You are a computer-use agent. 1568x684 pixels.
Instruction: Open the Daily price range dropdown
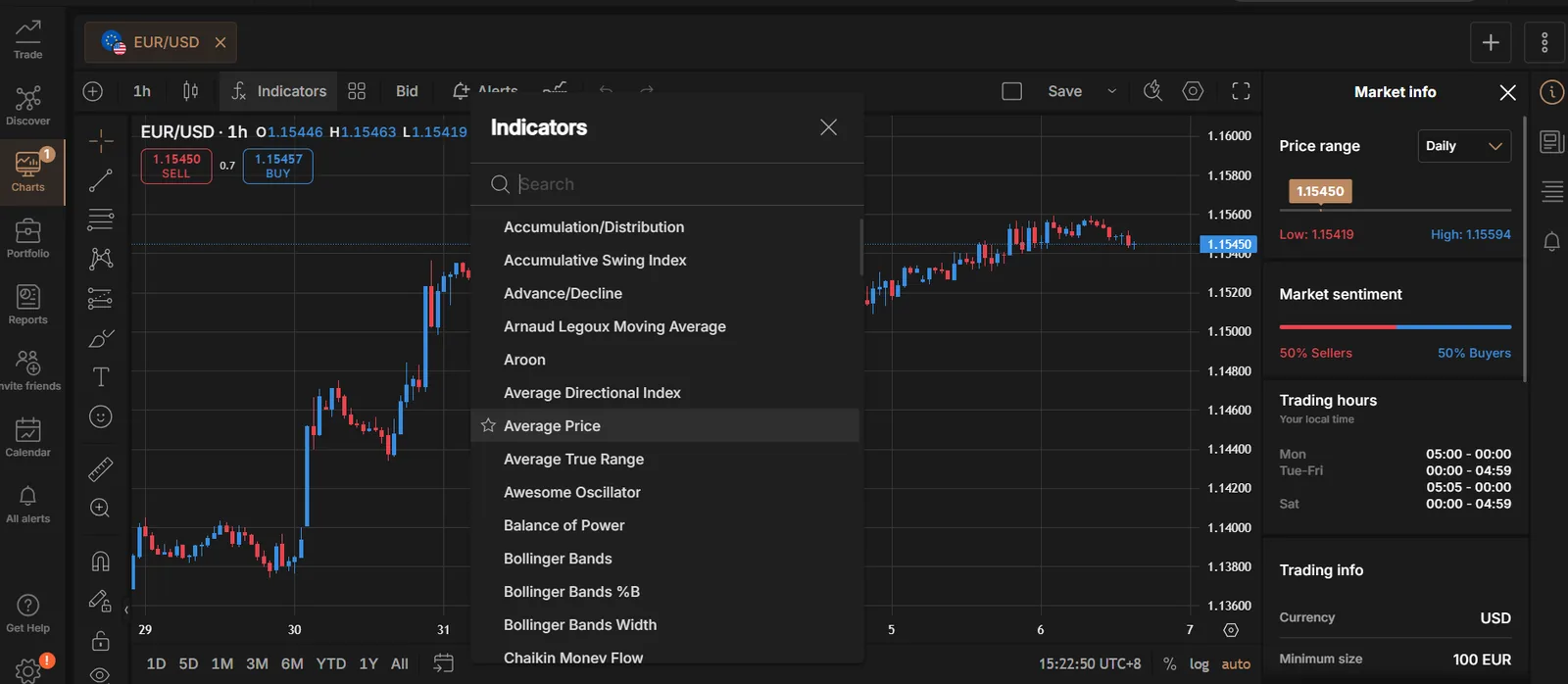1464,146
